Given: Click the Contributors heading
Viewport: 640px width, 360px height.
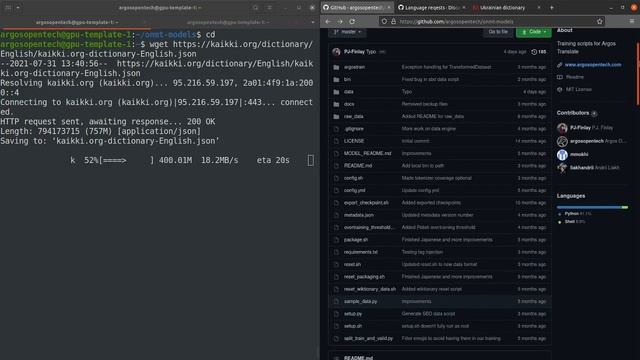Looking at the screenshot, I should [573, 113].
